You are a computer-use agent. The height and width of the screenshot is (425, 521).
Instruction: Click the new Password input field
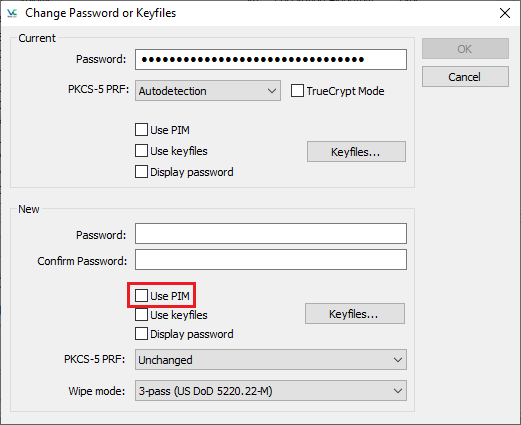click(271, 234)
